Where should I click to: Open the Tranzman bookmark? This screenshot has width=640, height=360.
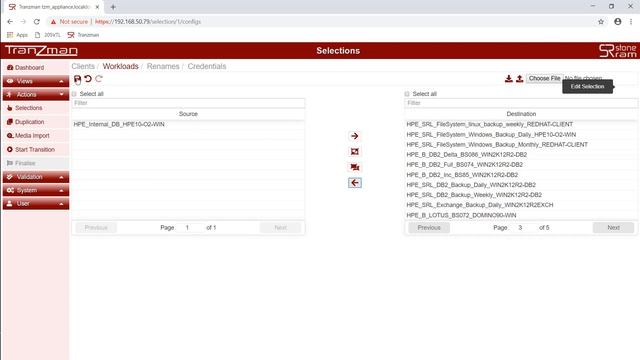coord(83,35)
